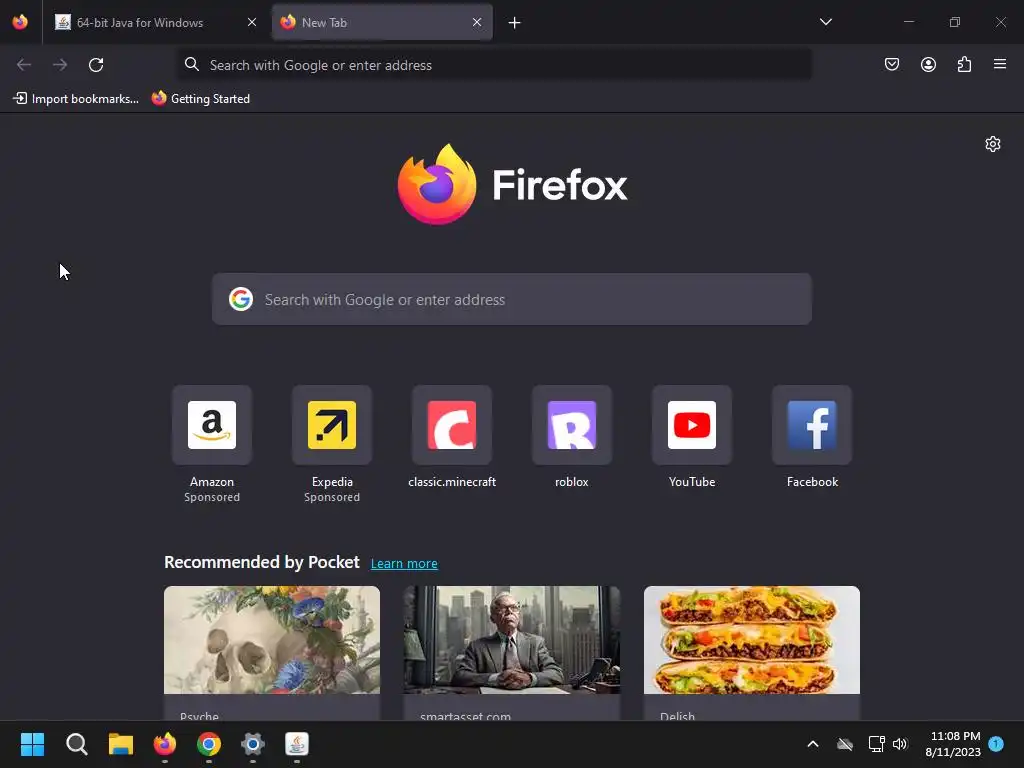This screenshot has width=1024, height=768.
Task: Launch Google Chrome from taskbar
Action: click(x=209, y=744)
